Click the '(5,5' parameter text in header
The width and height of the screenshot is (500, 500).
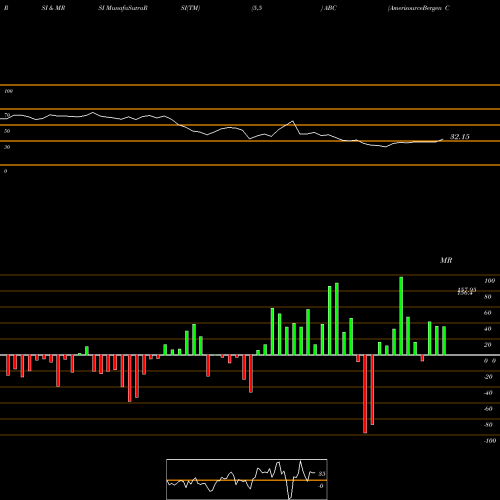click(x=257, y=8)
